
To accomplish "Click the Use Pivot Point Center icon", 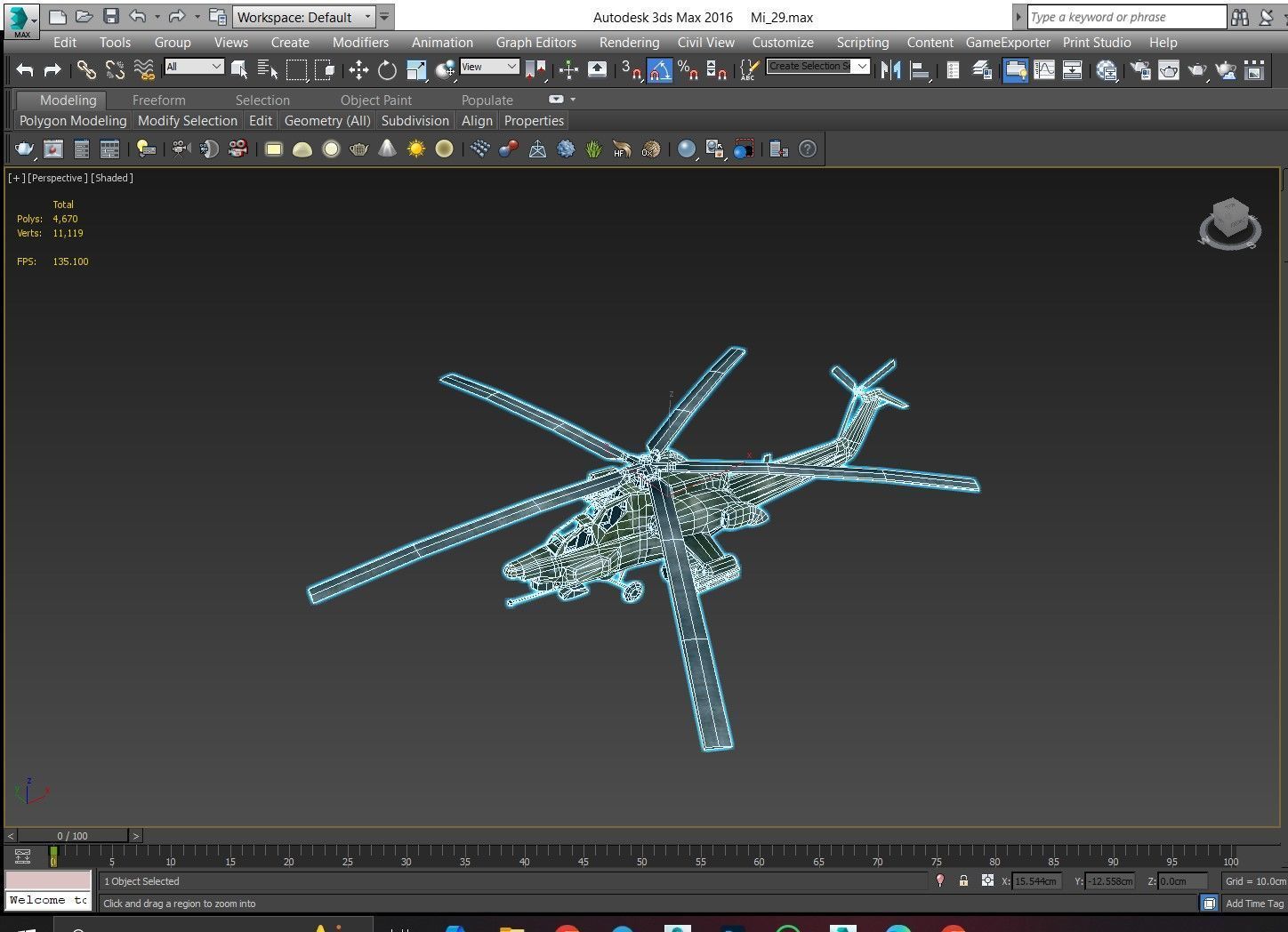I will (535, 69).
